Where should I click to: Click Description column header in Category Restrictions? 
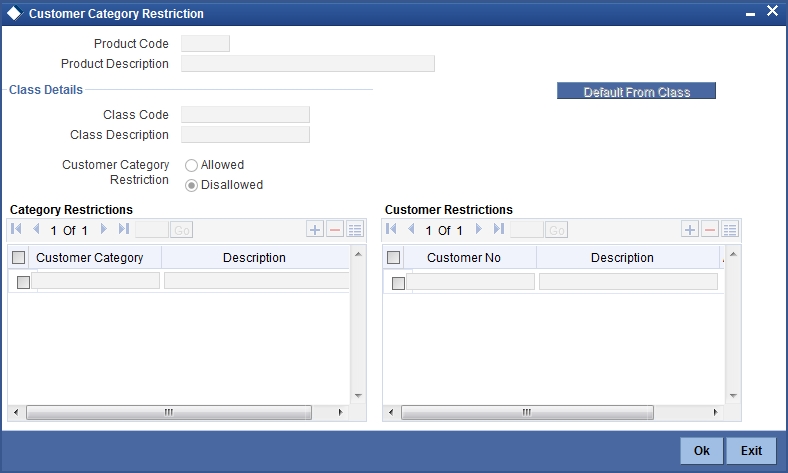pyautogui.click(x=254, y=257)
